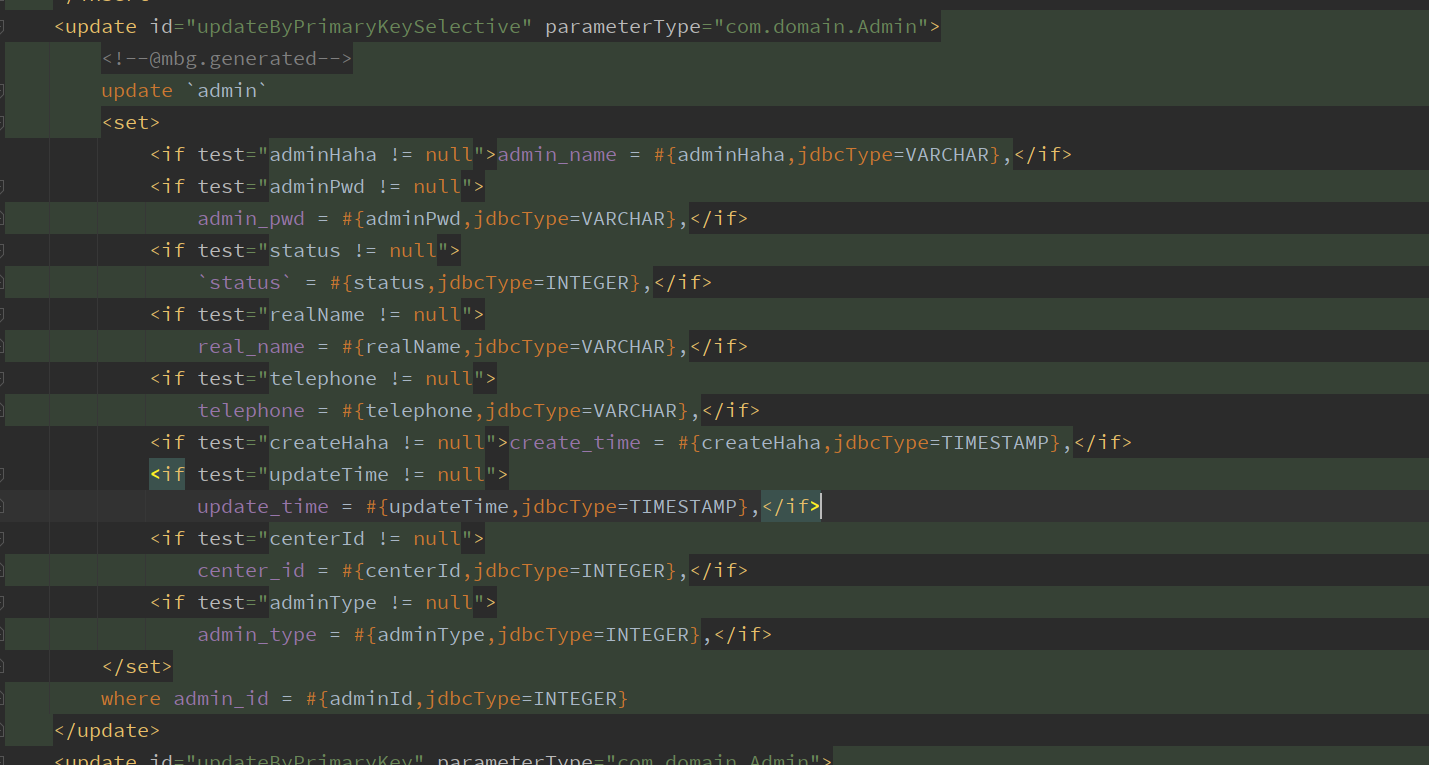The image size is (1429, 765).
Task: Click the real_name column name
Action: [251, 346]
